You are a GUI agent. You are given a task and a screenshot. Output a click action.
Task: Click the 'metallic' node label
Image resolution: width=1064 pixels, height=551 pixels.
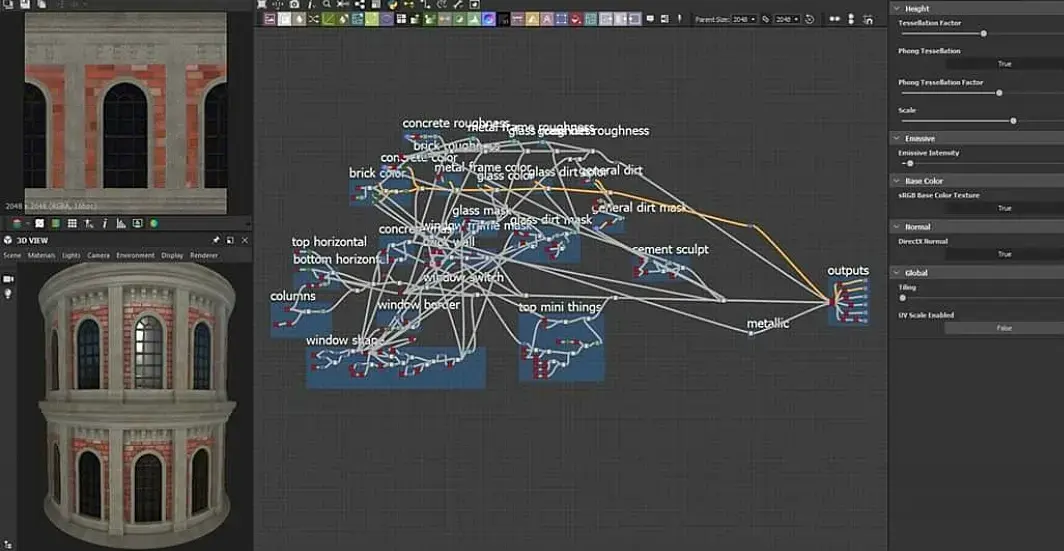(x=767, y=324)
